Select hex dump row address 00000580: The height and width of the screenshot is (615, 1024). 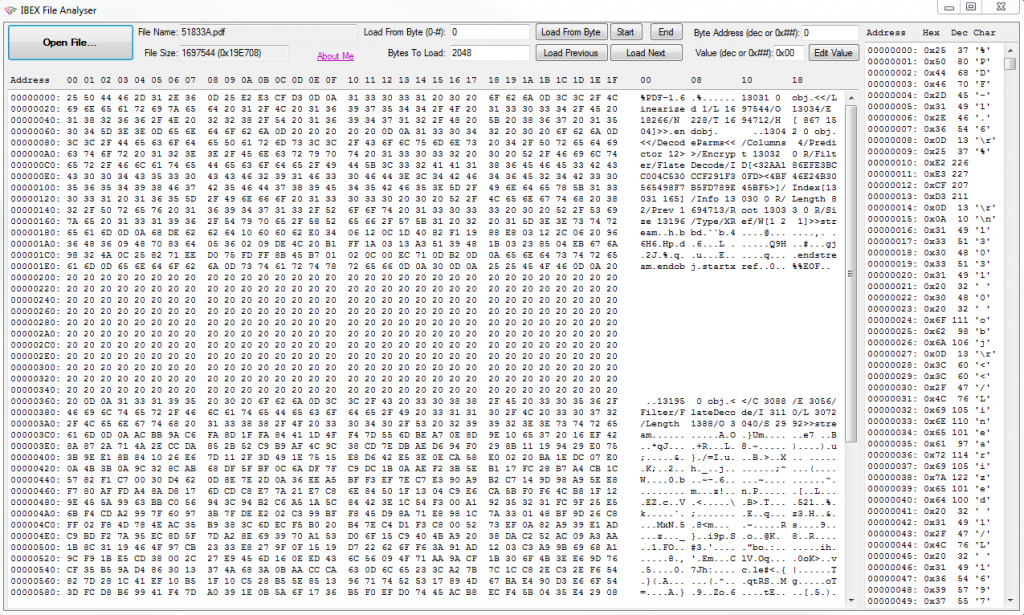[34, 592]
